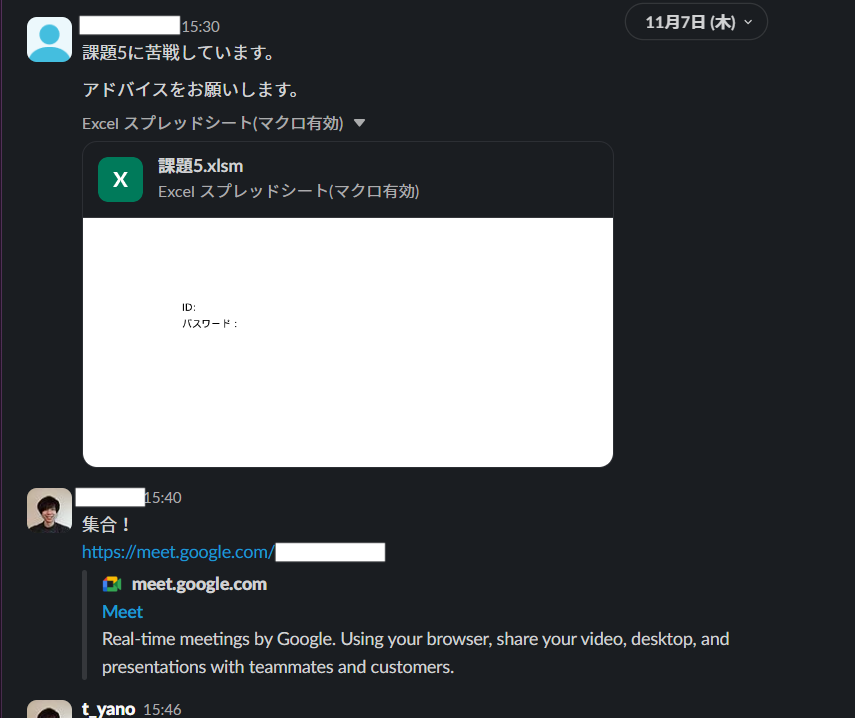Viewport: 855px width, 718px height.
Task: Click the green Excel file icon
Action: pyautogui.click(x=120, y=180)
